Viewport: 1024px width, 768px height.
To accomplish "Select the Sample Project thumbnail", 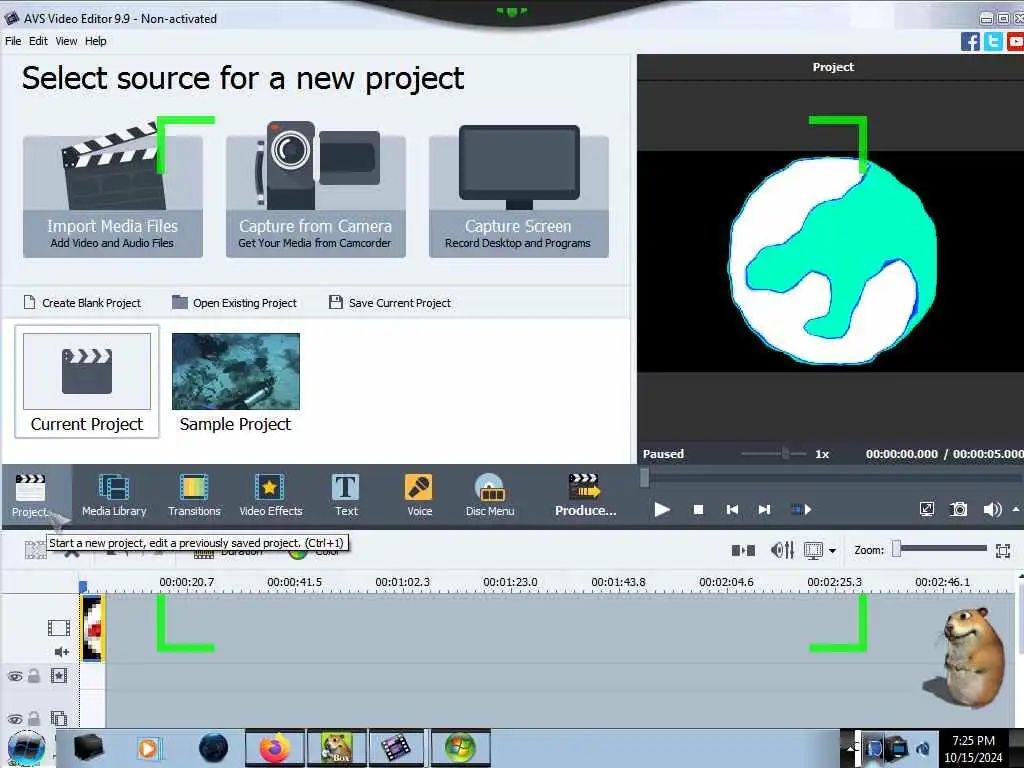I will tap(236, 382).
